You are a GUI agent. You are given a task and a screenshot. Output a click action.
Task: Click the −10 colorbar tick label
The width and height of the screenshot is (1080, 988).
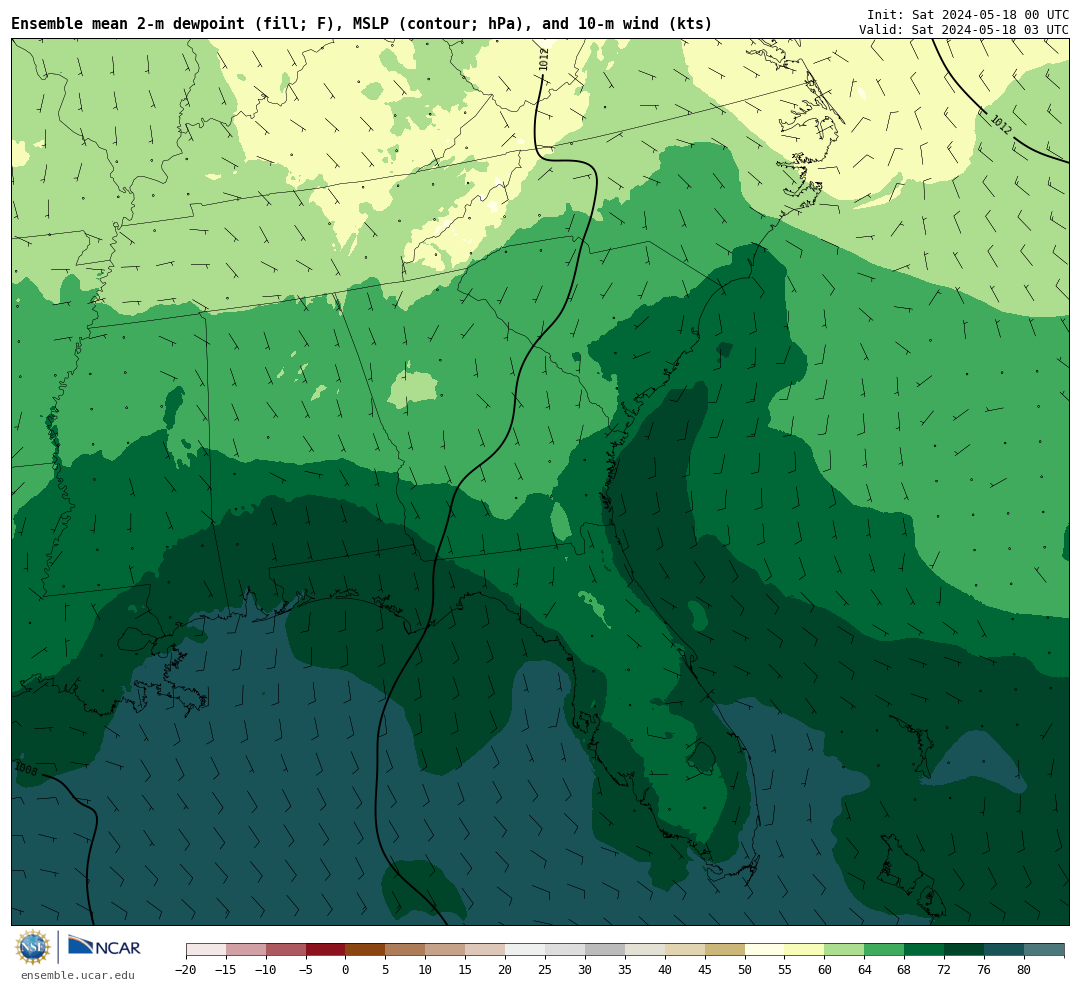point(266,970)
